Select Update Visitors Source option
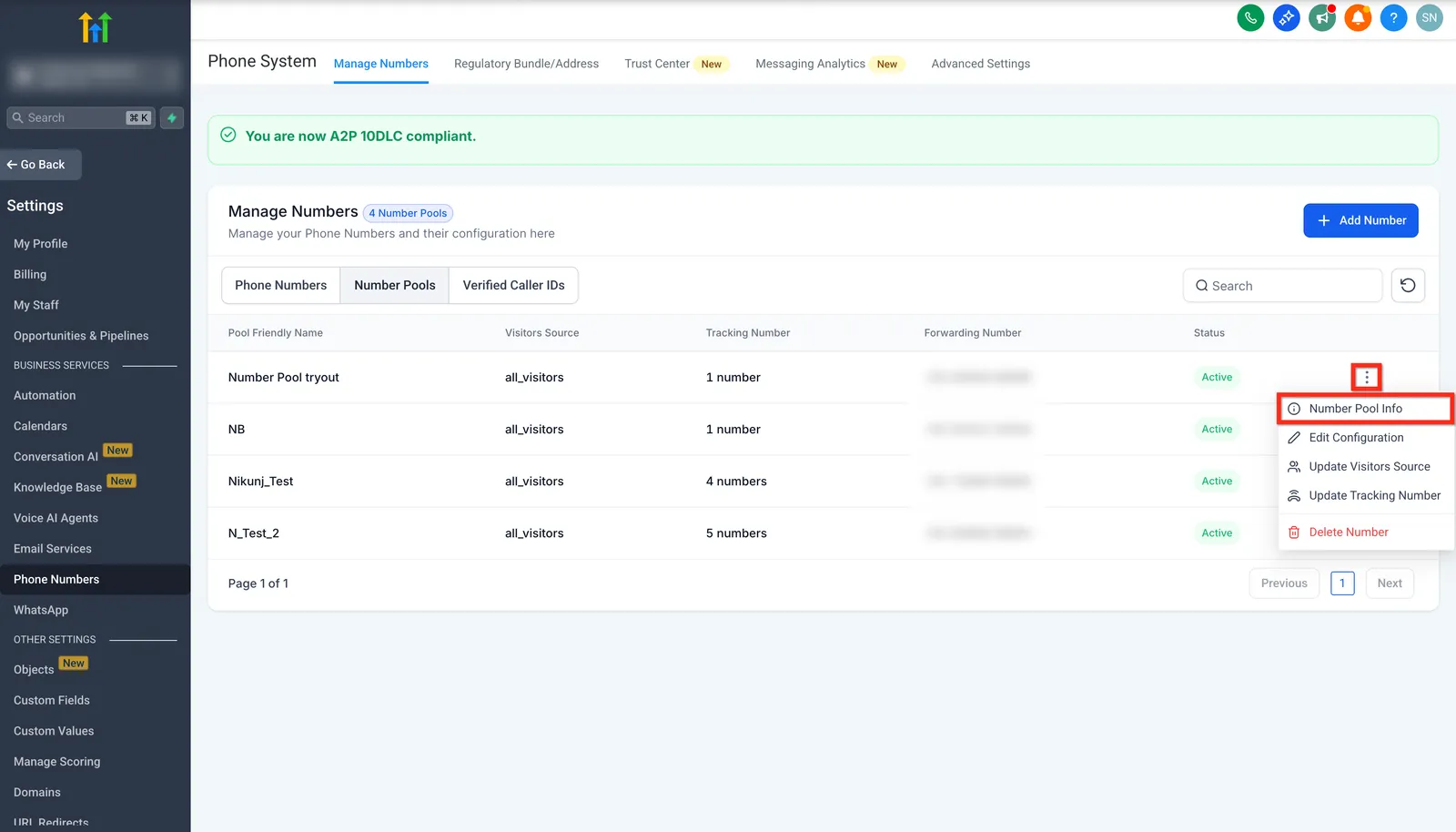The image size is (1456, 832). tap(1365, 467)
